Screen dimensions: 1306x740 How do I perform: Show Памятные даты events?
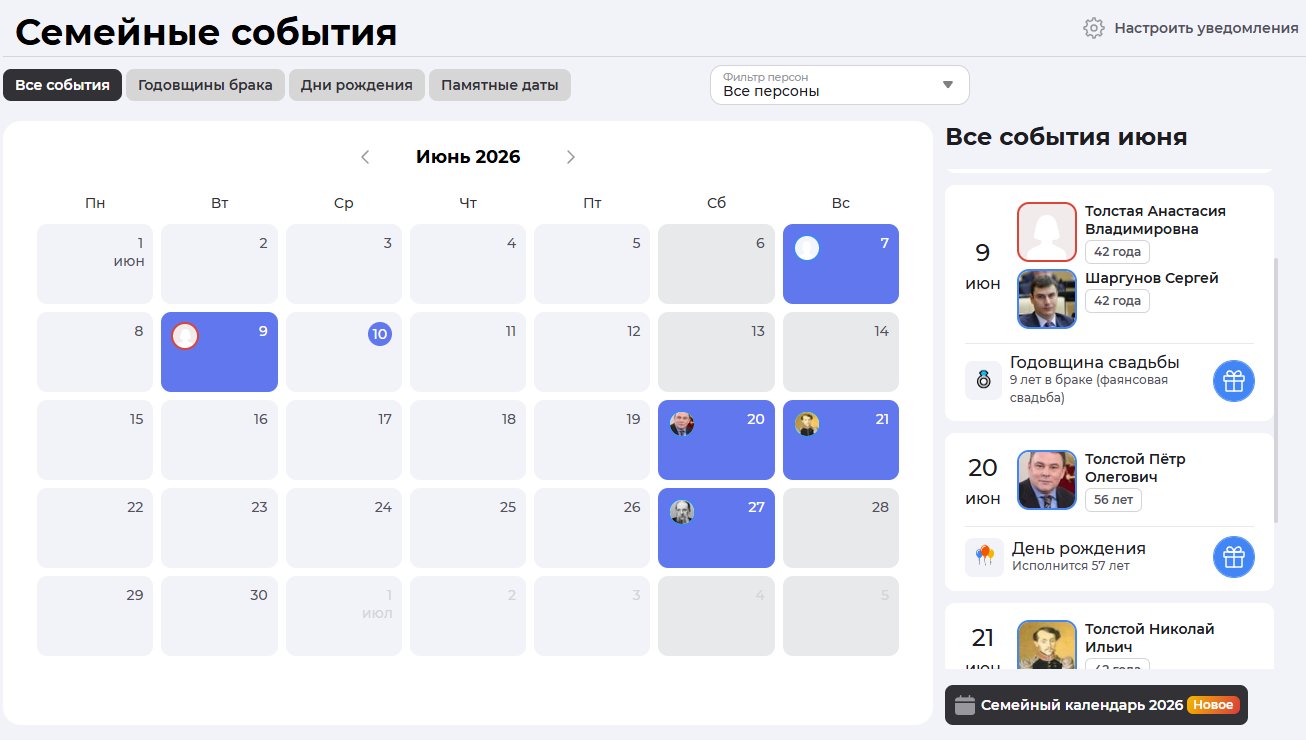[x=500, y=85]
